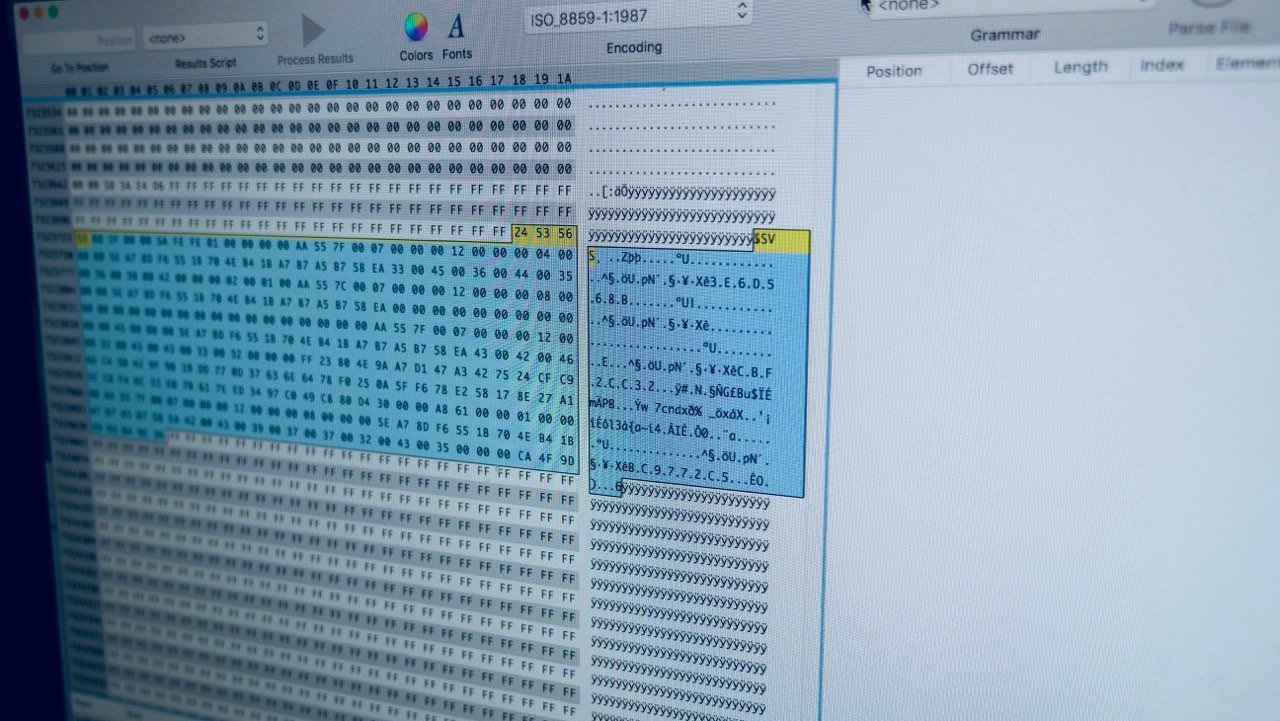Click the green window zoom button

coord(53,13)
